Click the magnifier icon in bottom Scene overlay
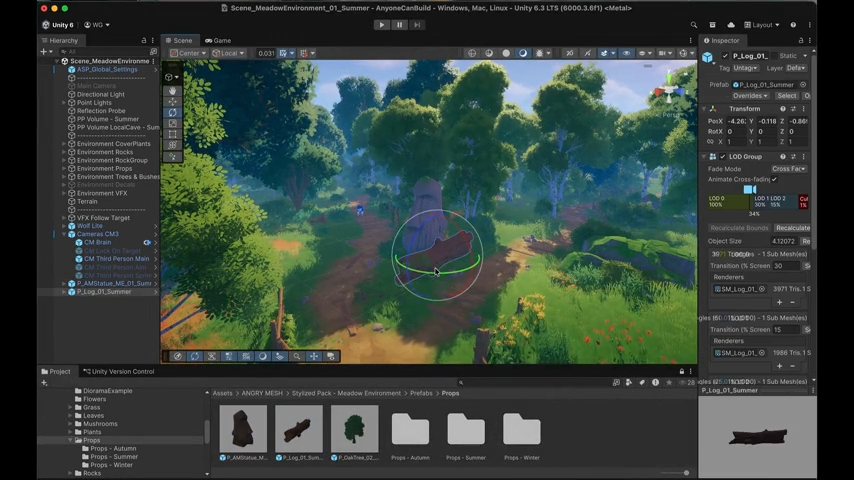This screenshot has height=480, width=854. click(x=297, y=356)
